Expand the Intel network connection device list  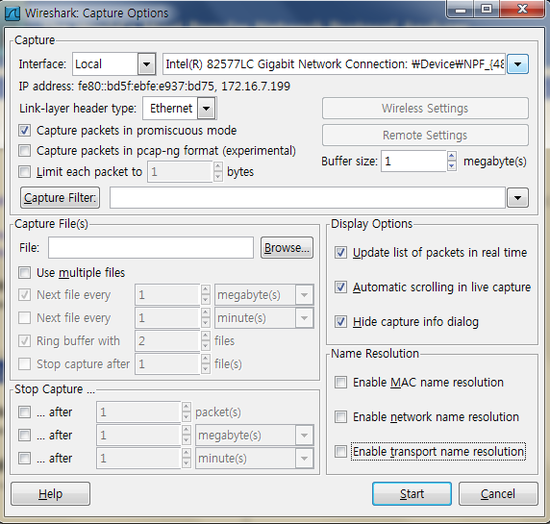tap(518, 64)
